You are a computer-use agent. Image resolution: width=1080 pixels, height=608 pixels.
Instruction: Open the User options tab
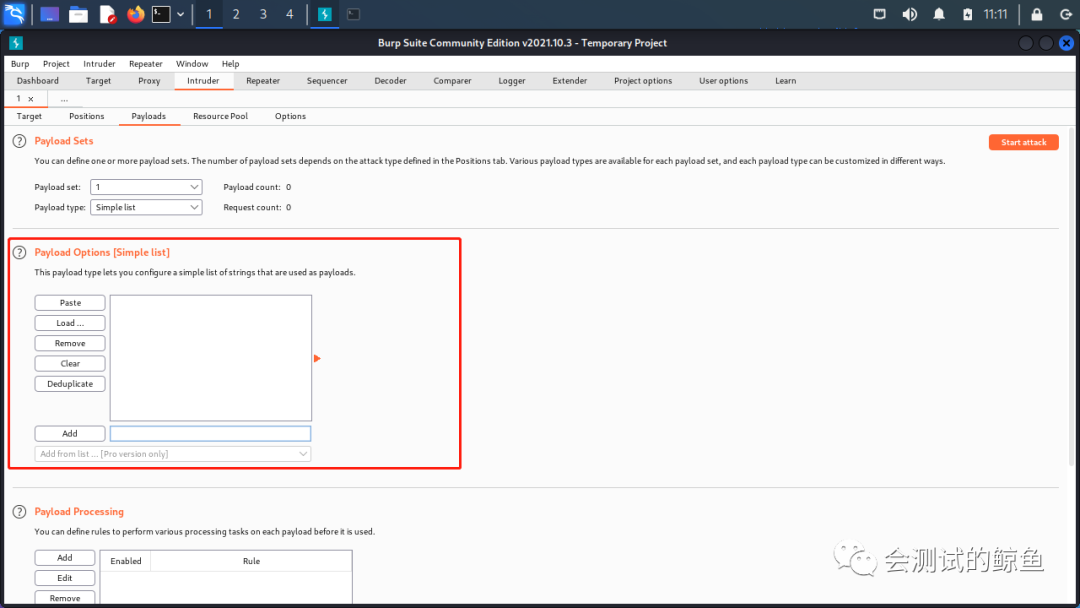pos(723,81)
